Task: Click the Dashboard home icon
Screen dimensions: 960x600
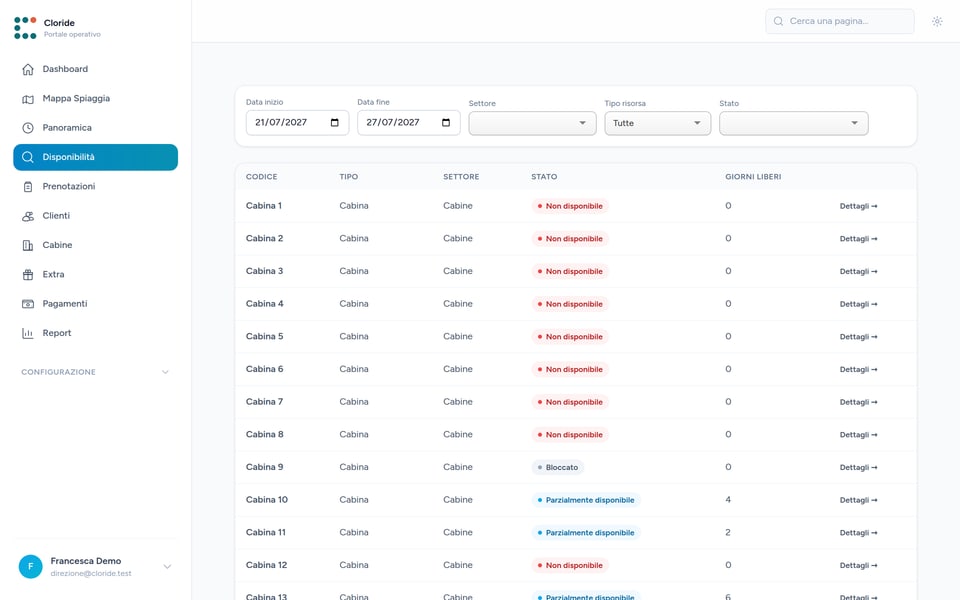Action: [x=28, y=69]
